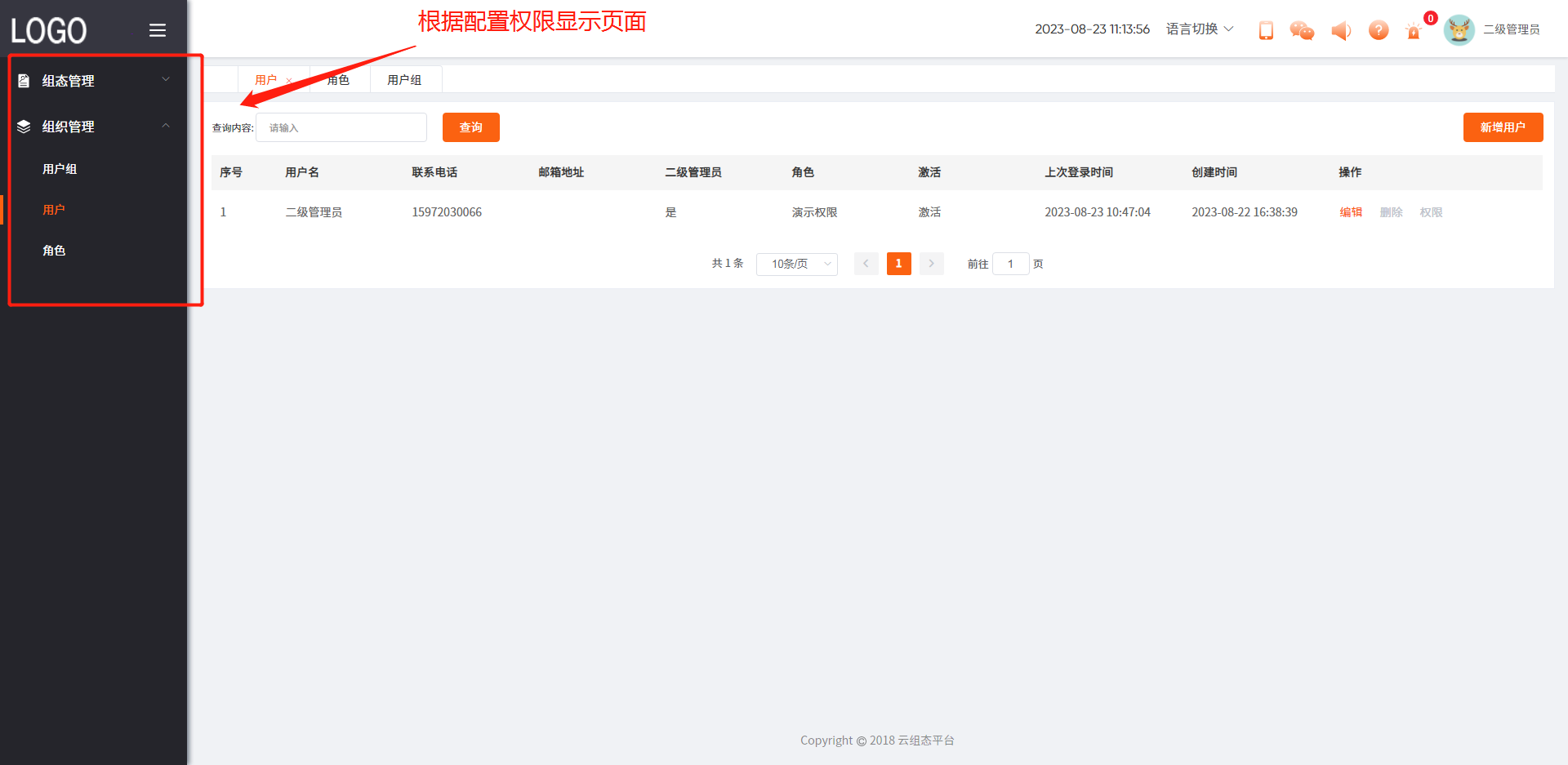
Task: Toggle the hamburger sidebar menu icon
Action: [x=158, y=30]
